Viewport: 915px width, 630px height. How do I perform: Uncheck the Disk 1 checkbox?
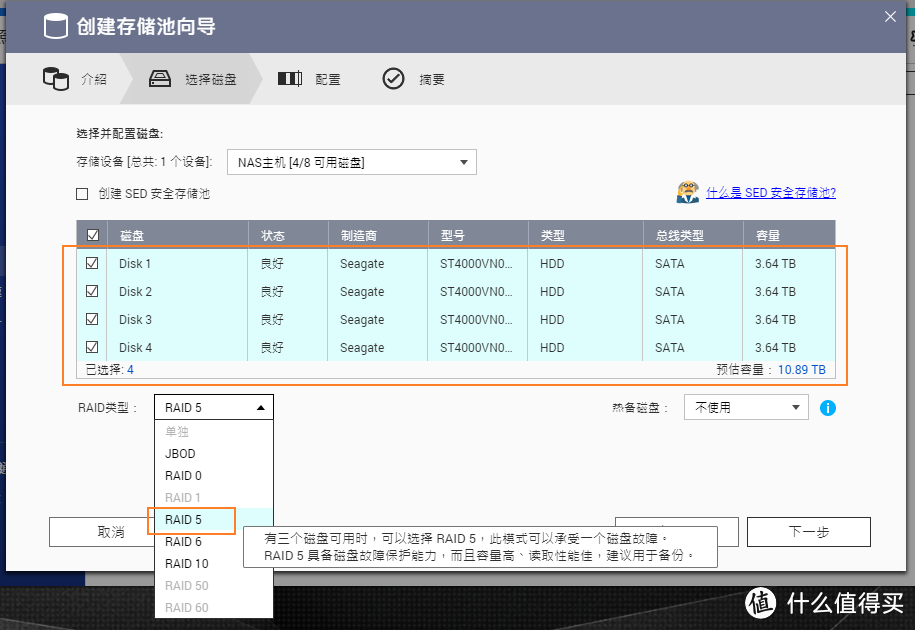click(92, 263)
